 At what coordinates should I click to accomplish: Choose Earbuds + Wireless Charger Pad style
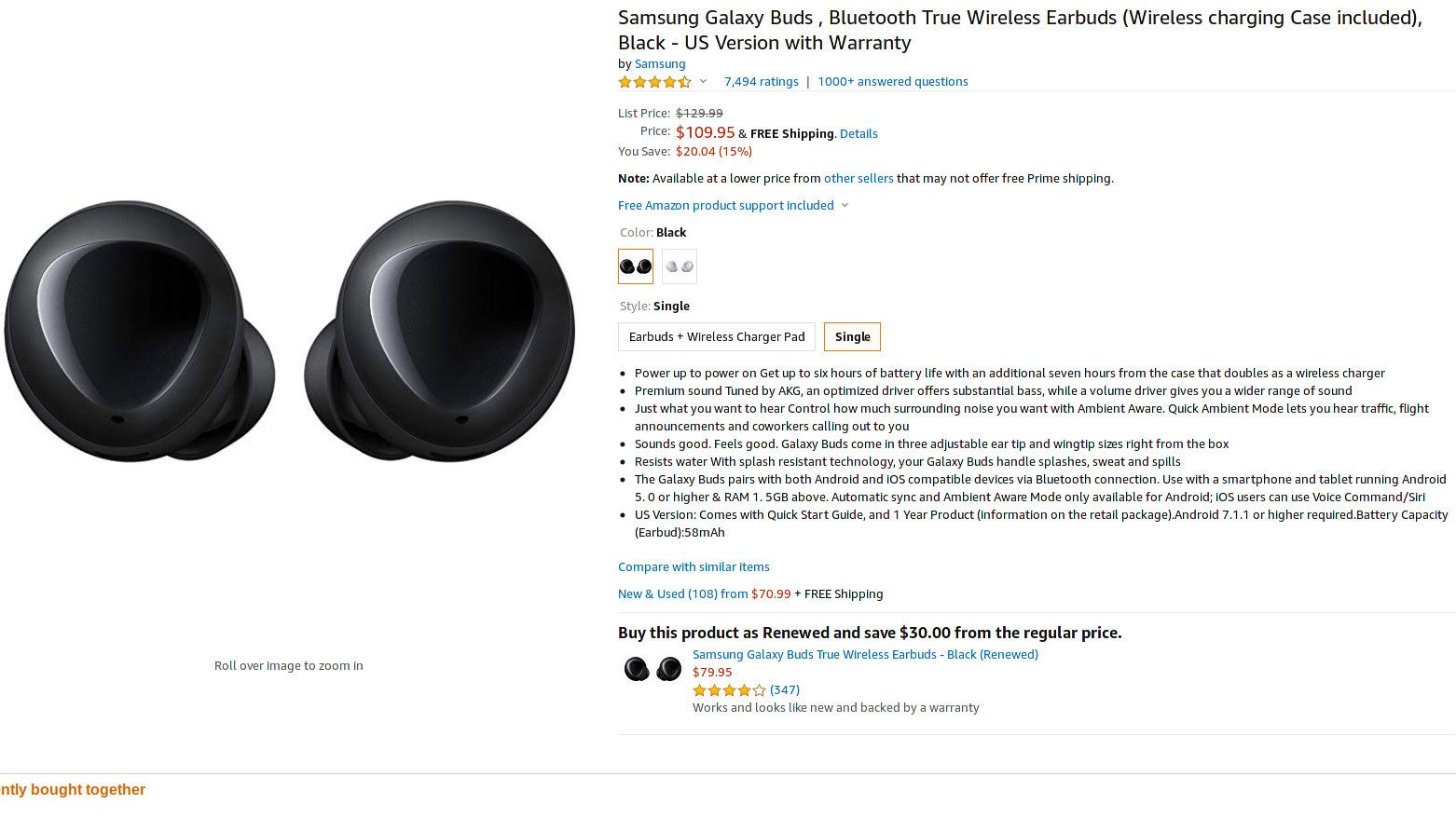pos(717,337)
